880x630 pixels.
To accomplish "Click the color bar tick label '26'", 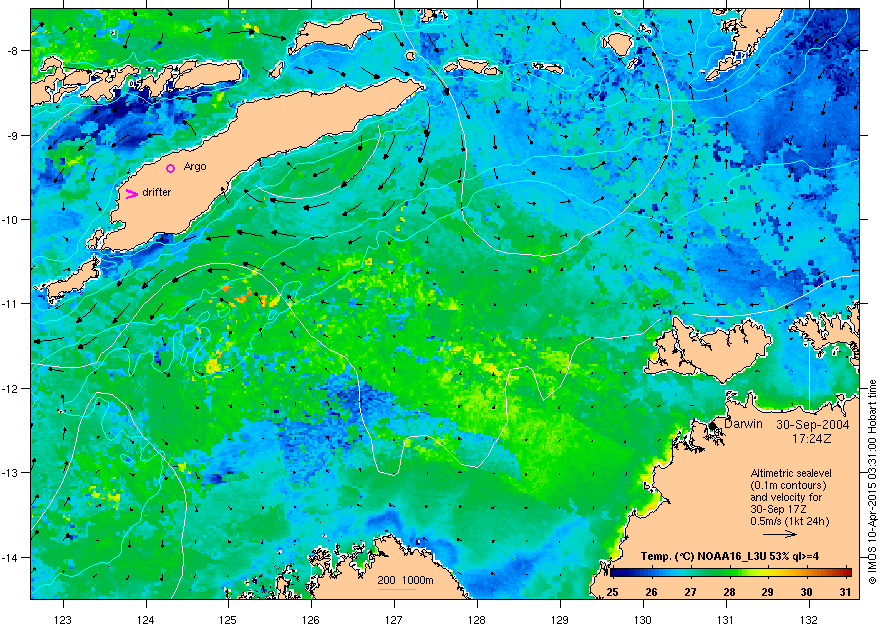I will (651, 592).
